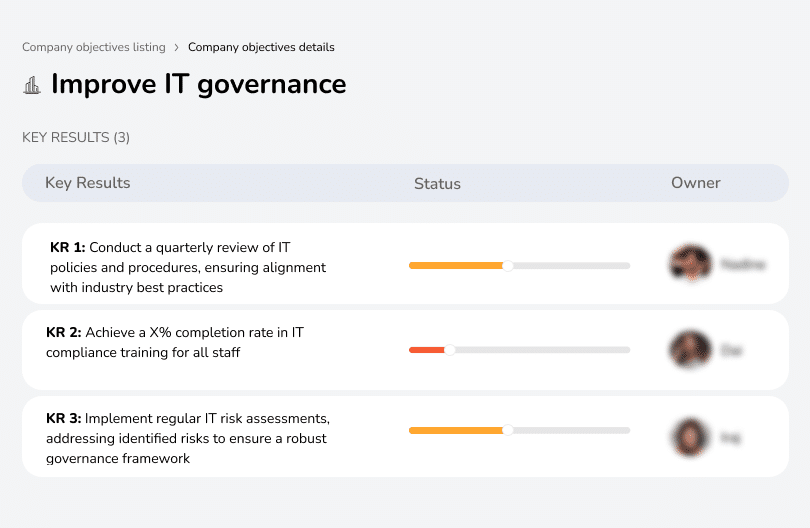Click the Improve IT governance title
This screenshot has width=810, height=528.
(x=198, y=84)
